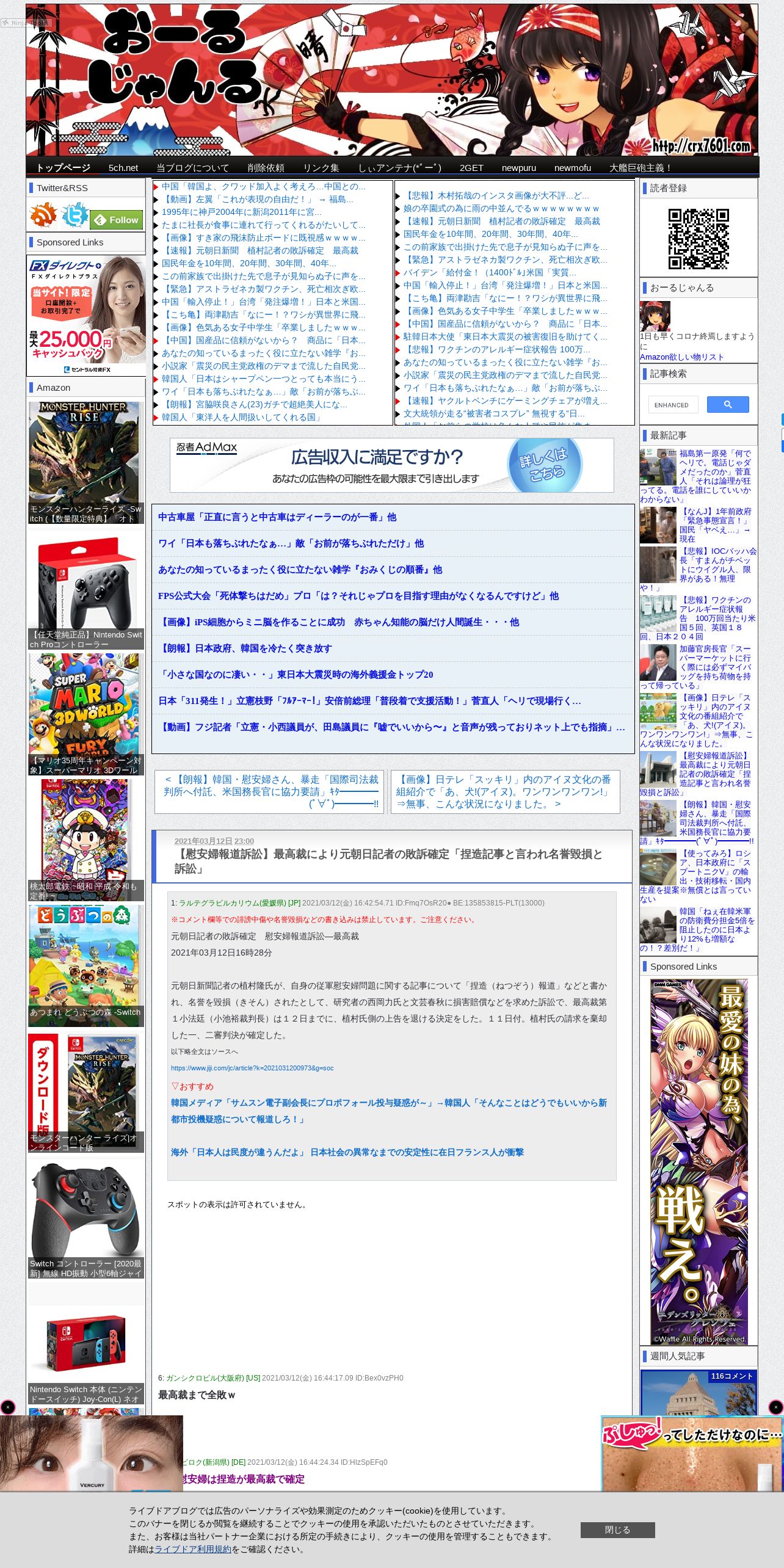Open newmofu navigation item
784x1568 pixels.
coord(573,168)
